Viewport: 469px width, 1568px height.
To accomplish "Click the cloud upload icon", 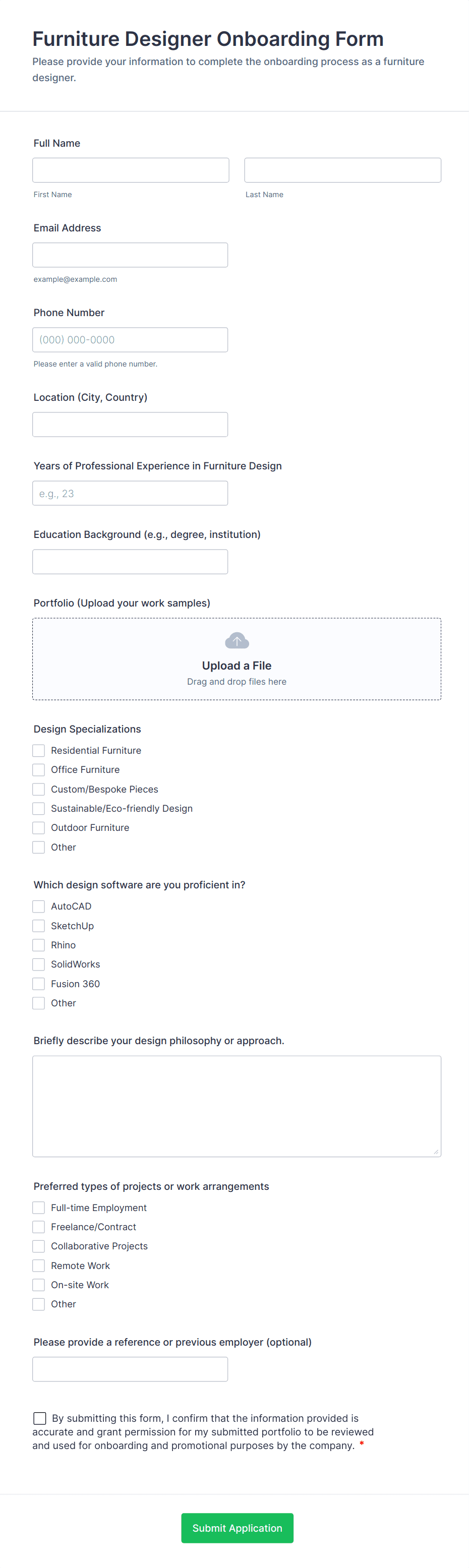I will point(237,640).
